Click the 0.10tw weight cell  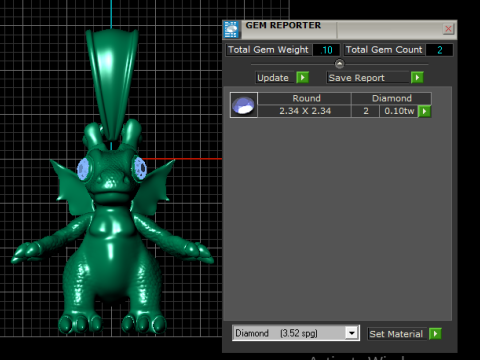(x=399, y=111)
